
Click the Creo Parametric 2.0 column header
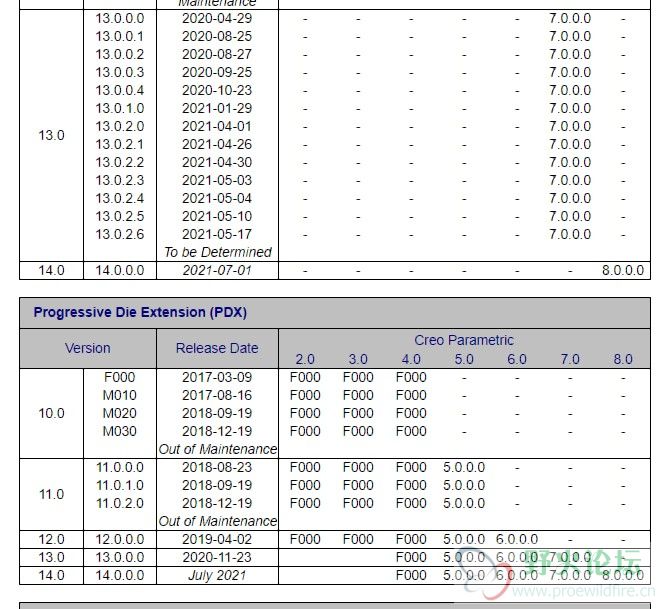[x=305, y=360]
